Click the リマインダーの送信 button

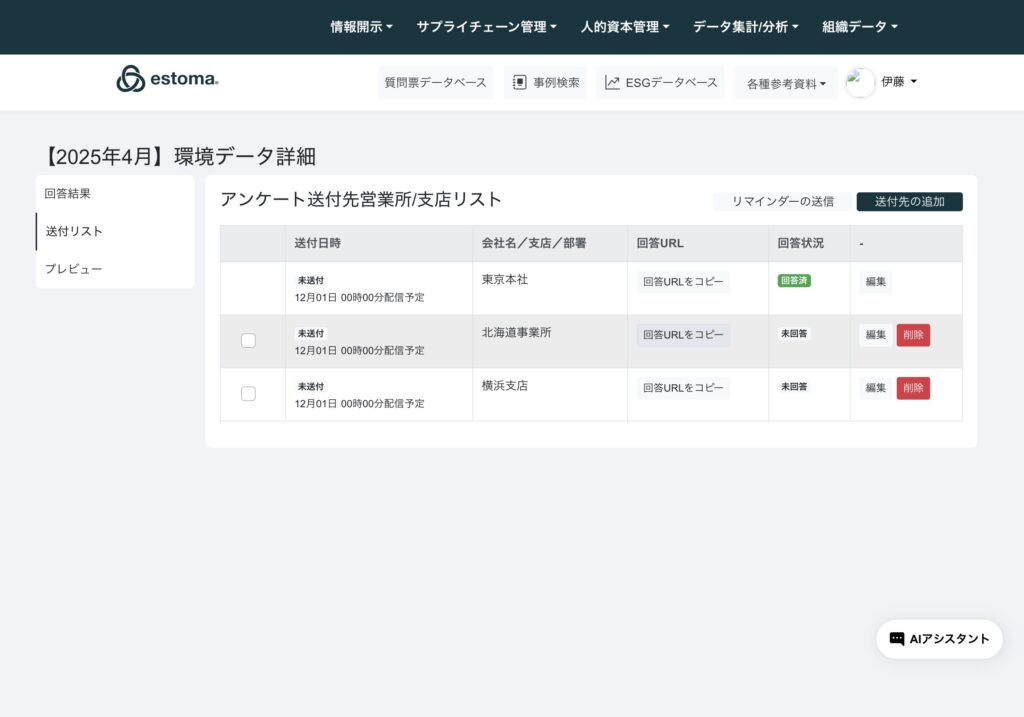(782, 202)
